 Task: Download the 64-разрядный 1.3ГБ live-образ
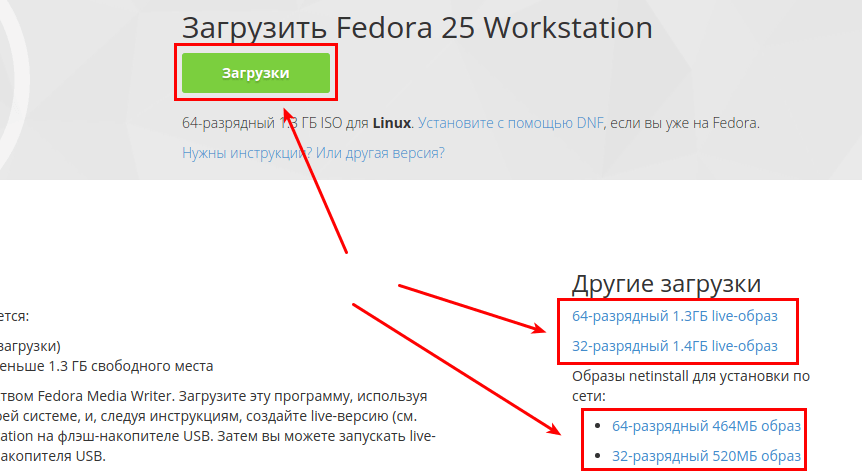[675, 317]
